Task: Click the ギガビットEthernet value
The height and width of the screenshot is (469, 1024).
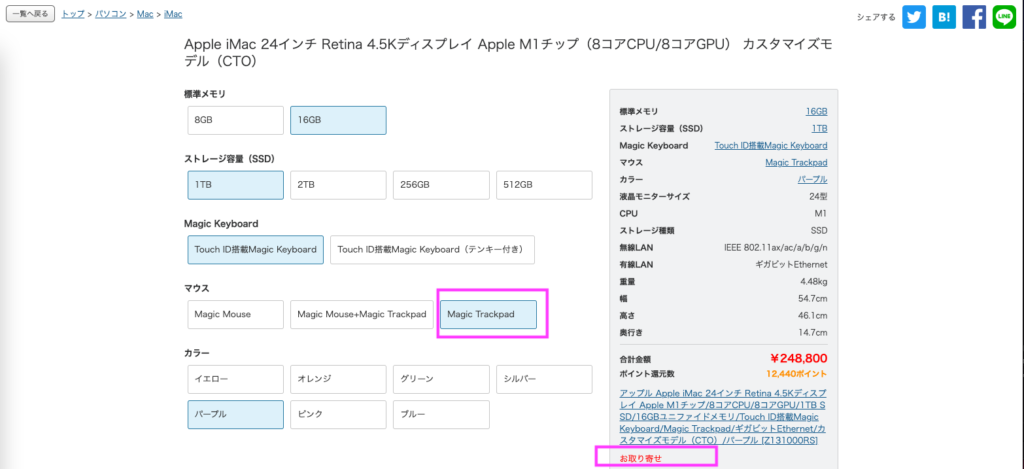Action: (x=791, y=265)
